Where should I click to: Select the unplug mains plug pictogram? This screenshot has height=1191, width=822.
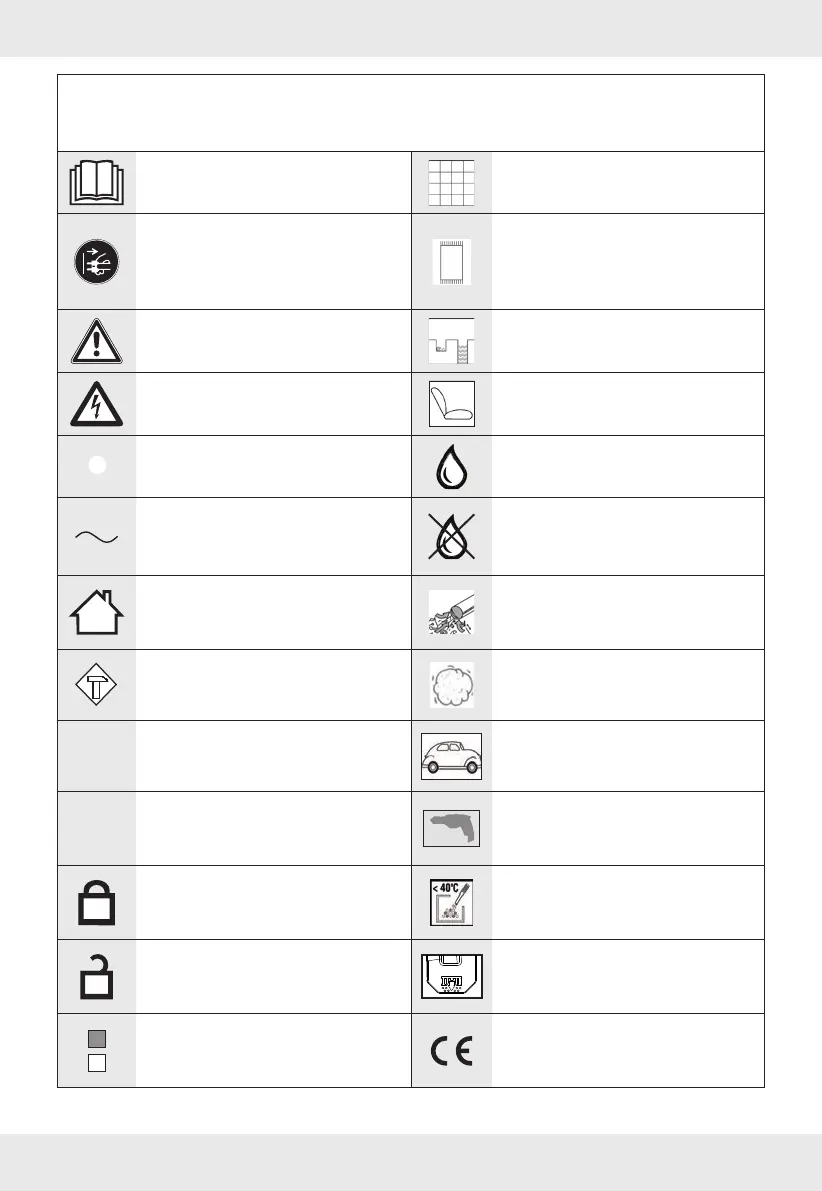click(x=96, y=260)
